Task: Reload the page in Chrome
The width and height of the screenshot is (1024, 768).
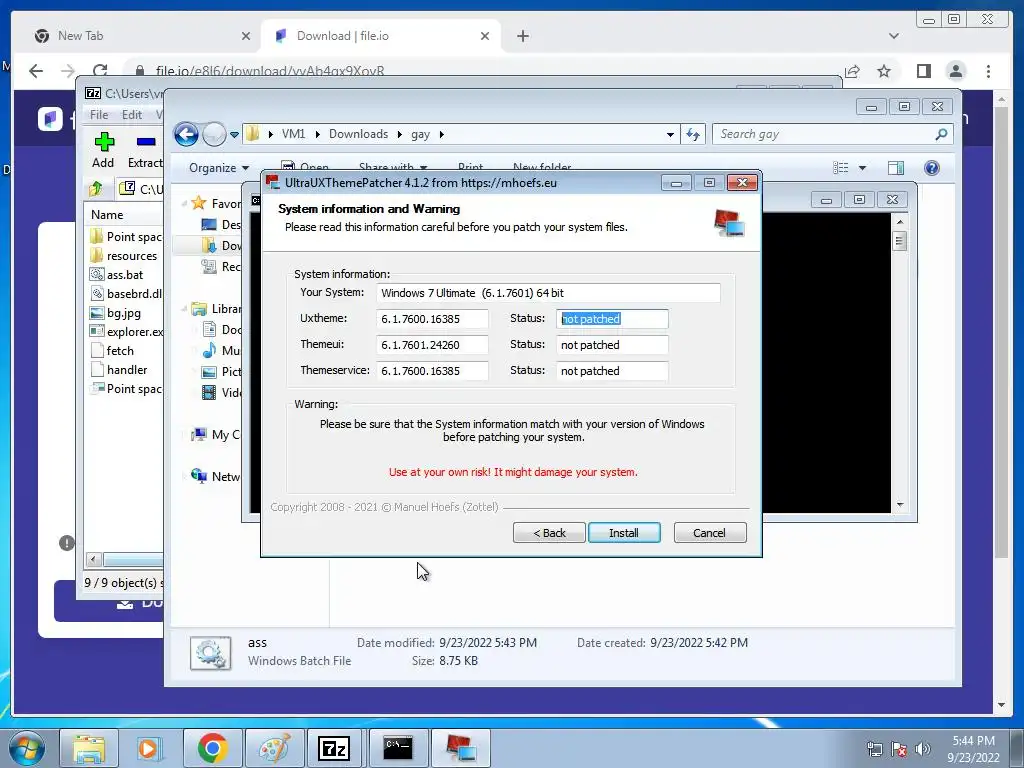Action: (100, 71)
